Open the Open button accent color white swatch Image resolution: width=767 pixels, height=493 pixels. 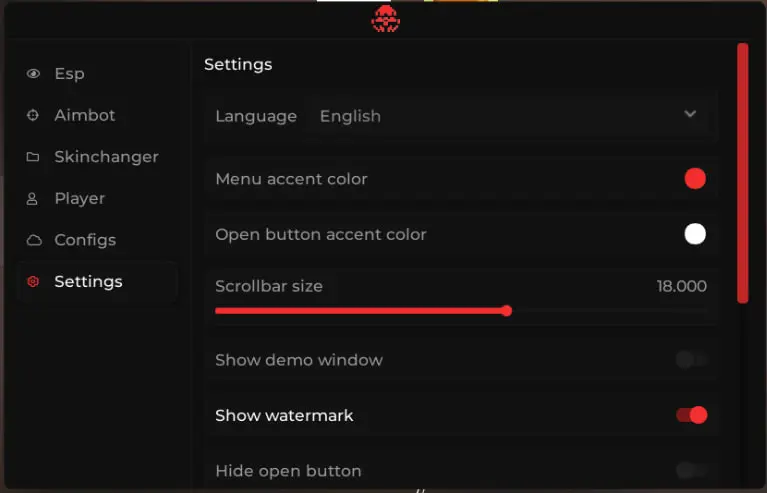tap(695, 234)
